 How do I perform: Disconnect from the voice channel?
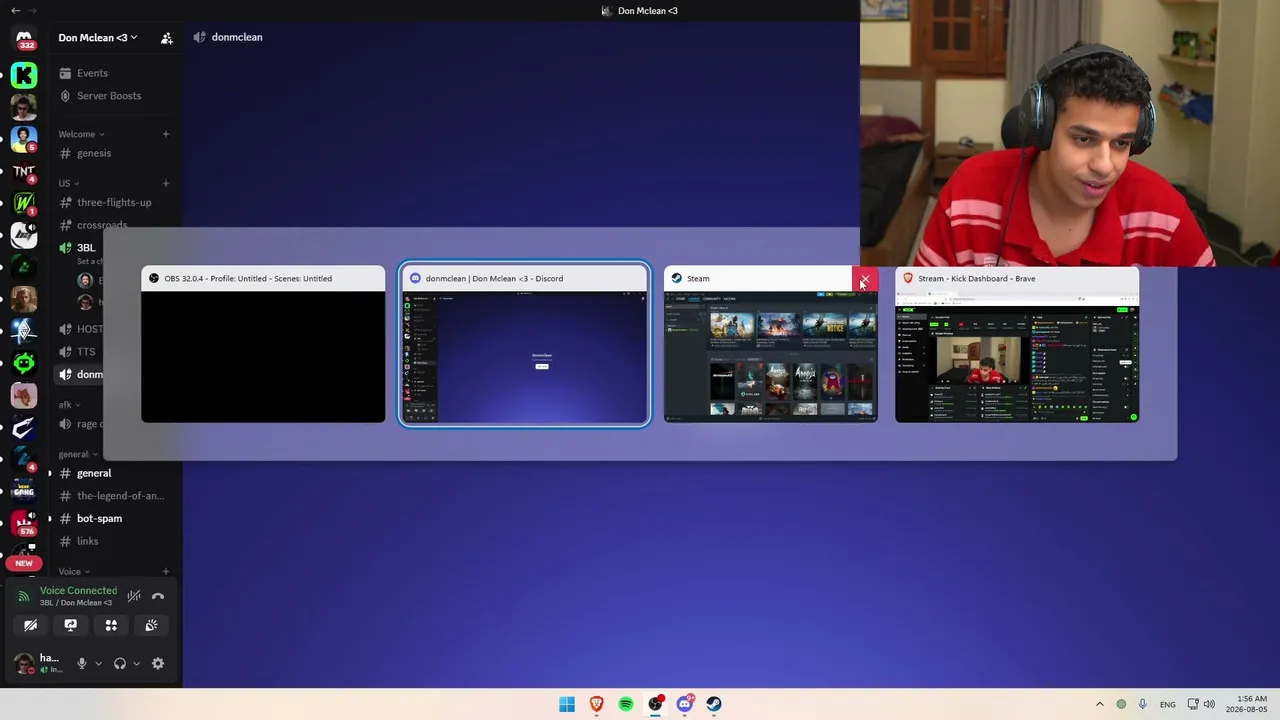tap(158, 596)
